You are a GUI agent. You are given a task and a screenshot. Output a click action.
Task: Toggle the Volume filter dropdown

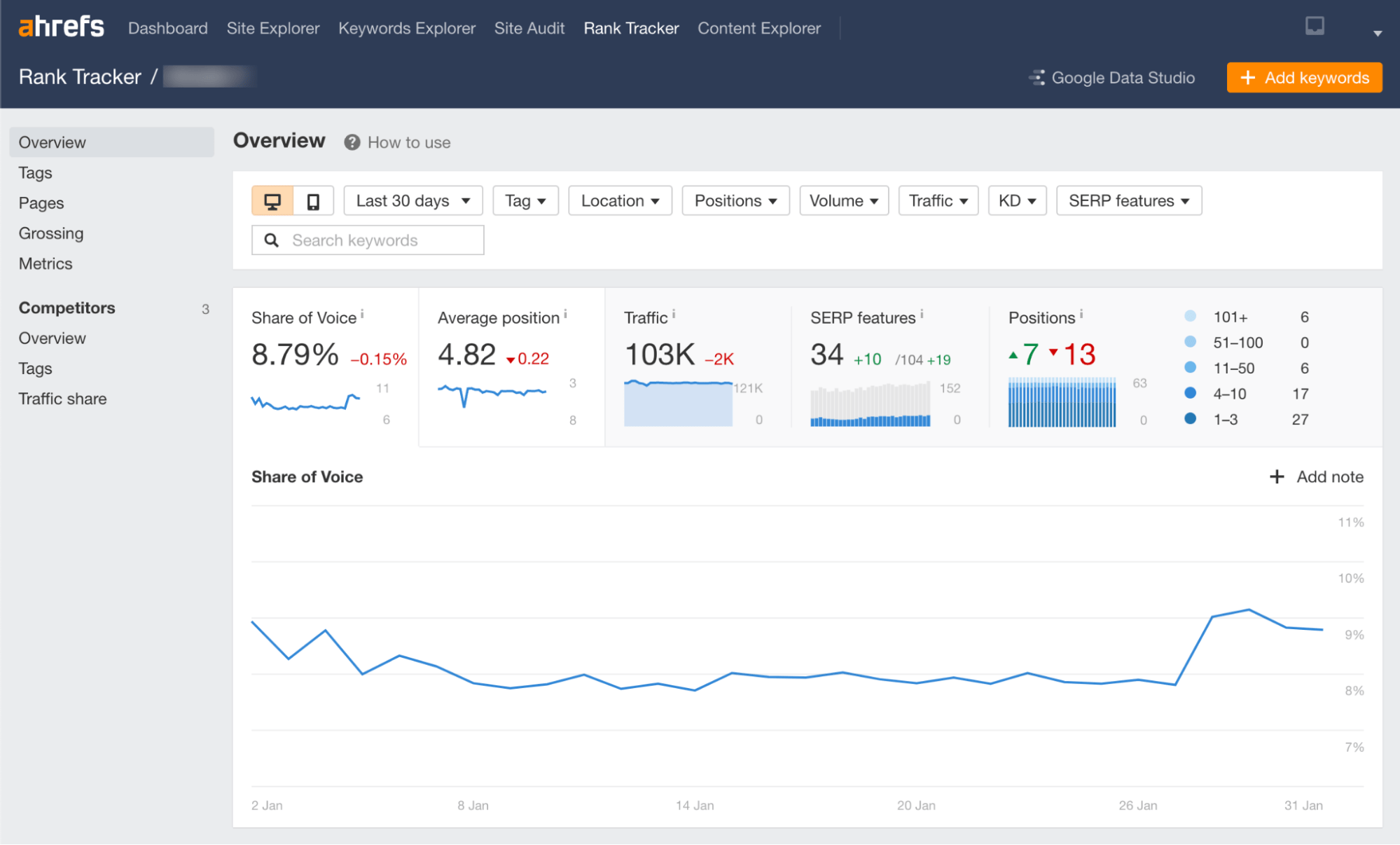pos(843,199)
